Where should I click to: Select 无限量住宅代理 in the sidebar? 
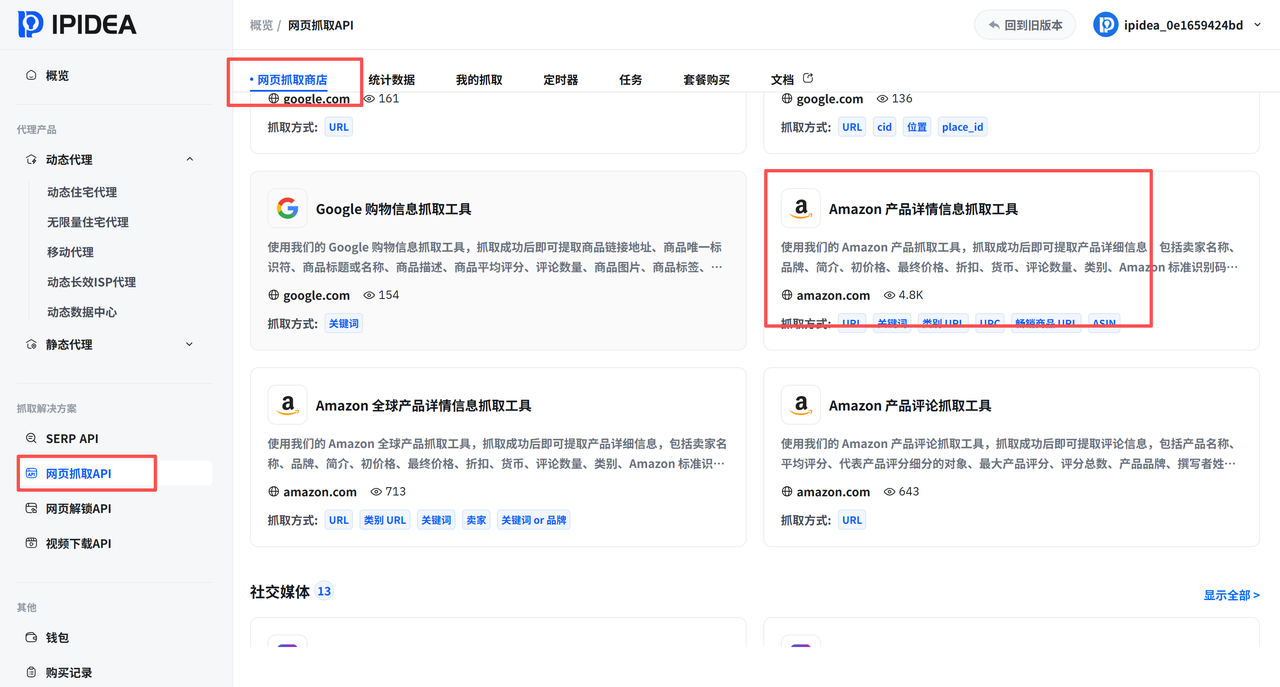point(88,222)
